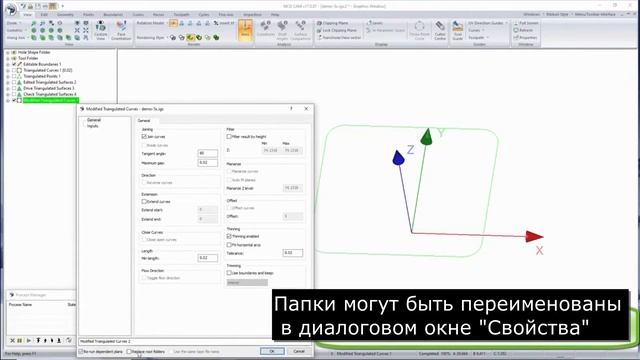Click the first rendering style icon
The image size is (640, 360).
pyautogui.click(x=173, y=38)
